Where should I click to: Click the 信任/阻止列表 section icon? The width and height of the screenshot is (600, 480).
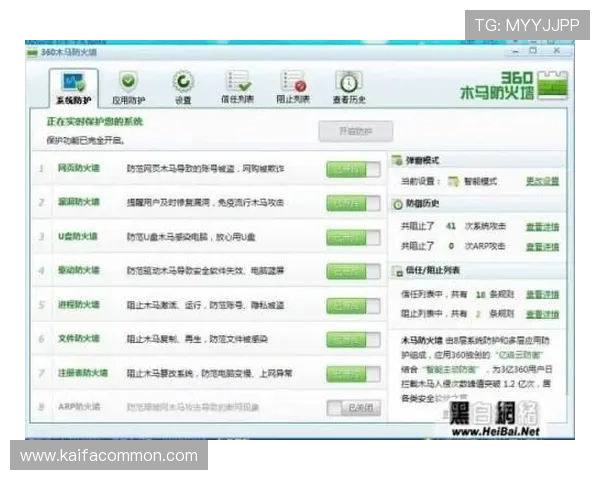pos(398,271)
